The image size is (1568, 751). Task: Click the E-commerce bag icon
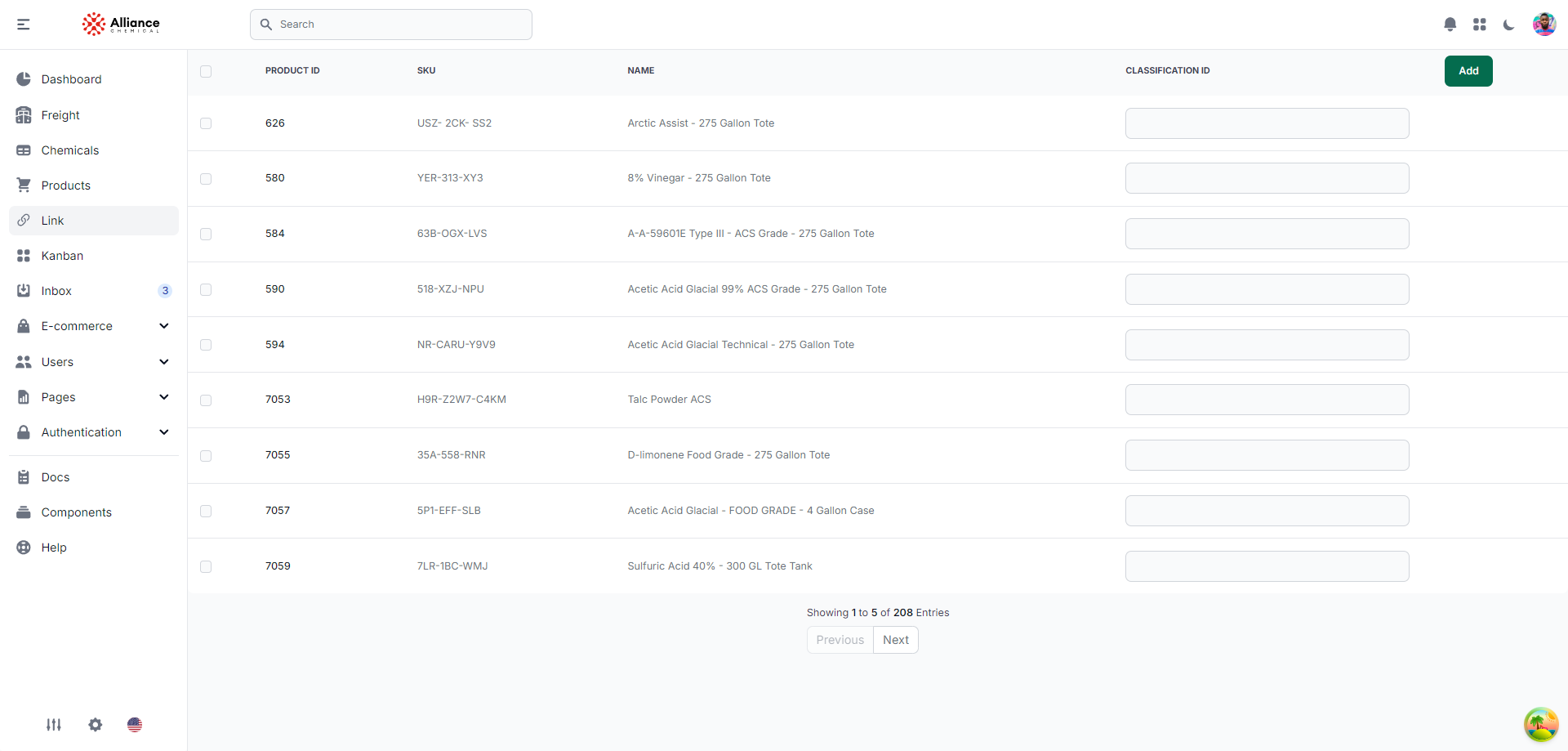click(24, 326)
